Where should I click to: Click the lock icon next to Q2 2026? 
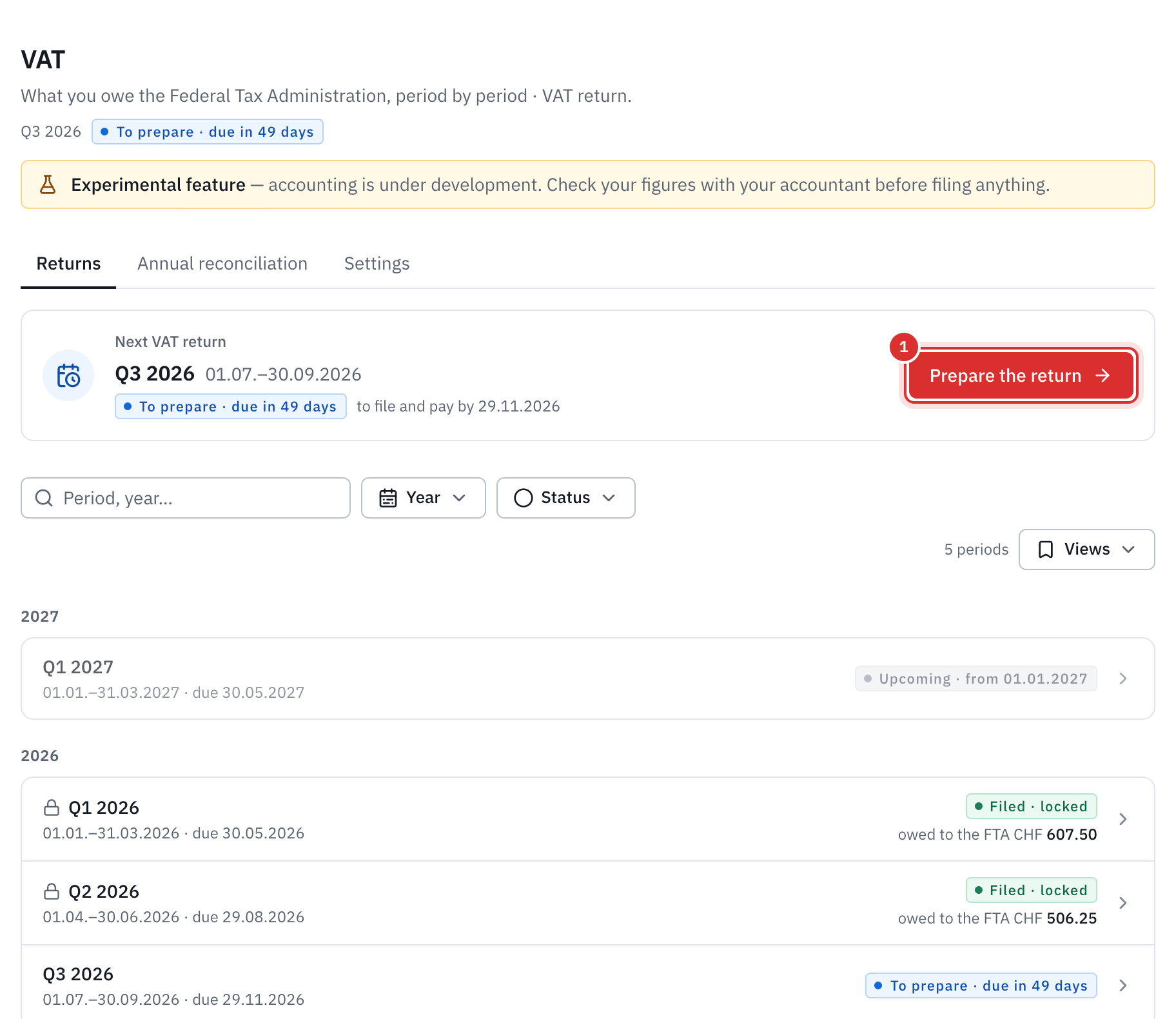pyautogui.click(x=52, y=891)
